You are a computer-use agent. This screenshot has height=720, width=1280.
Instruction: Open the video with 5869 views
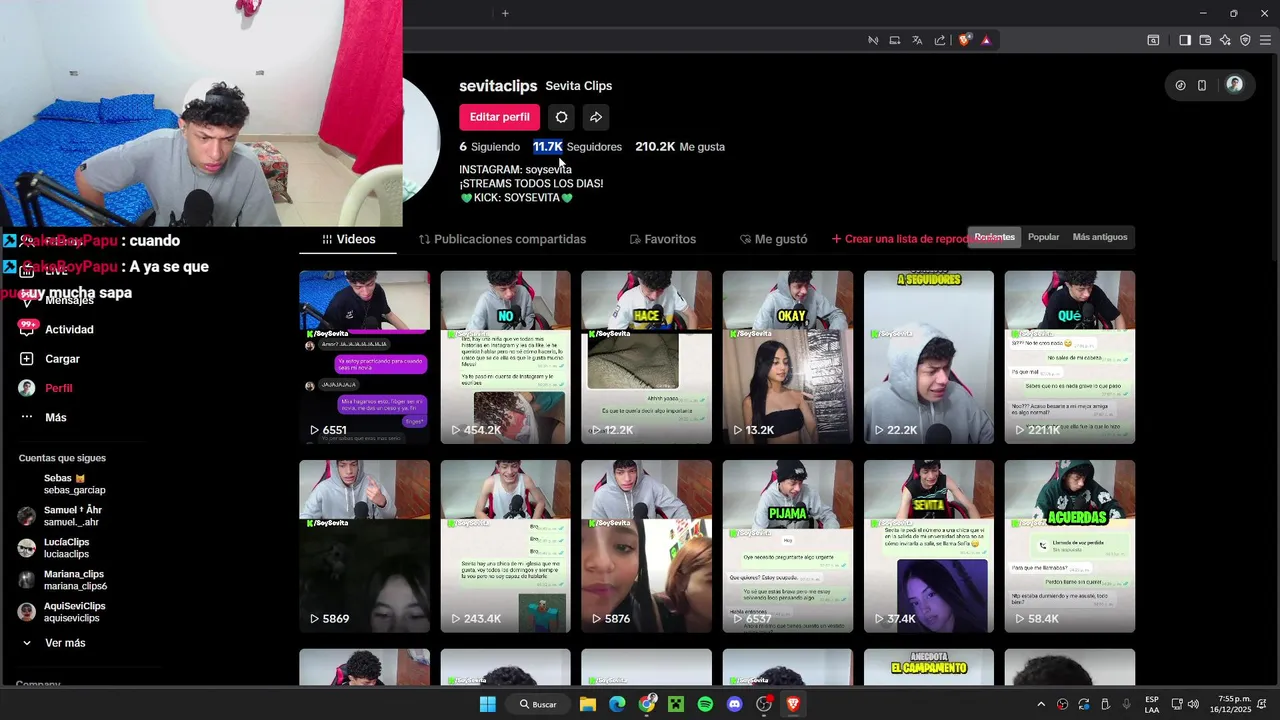[364, 546]
